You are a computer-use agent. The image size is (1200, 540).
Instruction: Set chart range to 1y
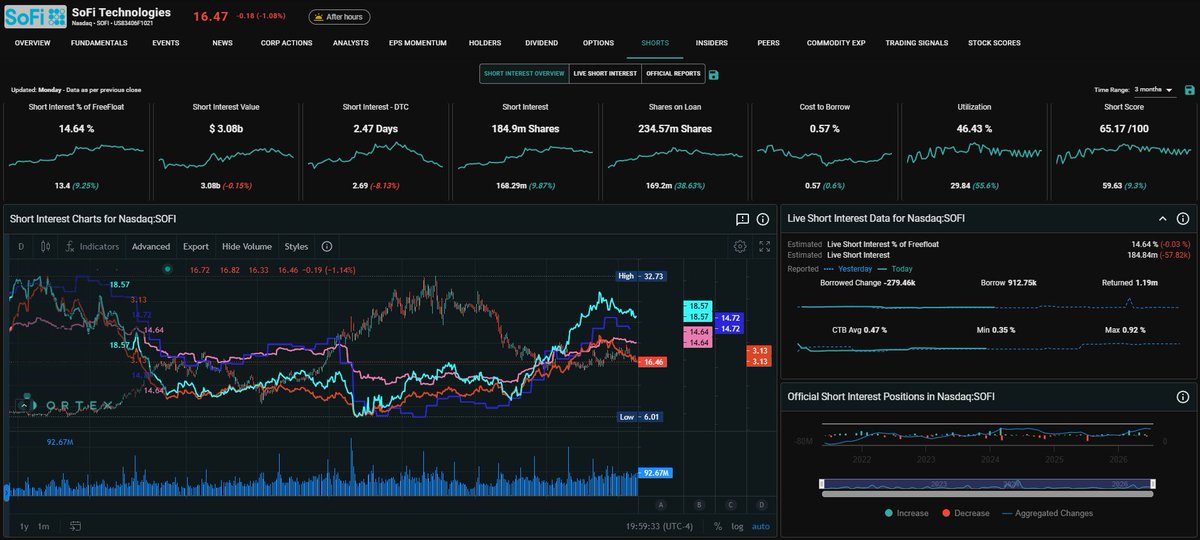[x=24, y=526]
